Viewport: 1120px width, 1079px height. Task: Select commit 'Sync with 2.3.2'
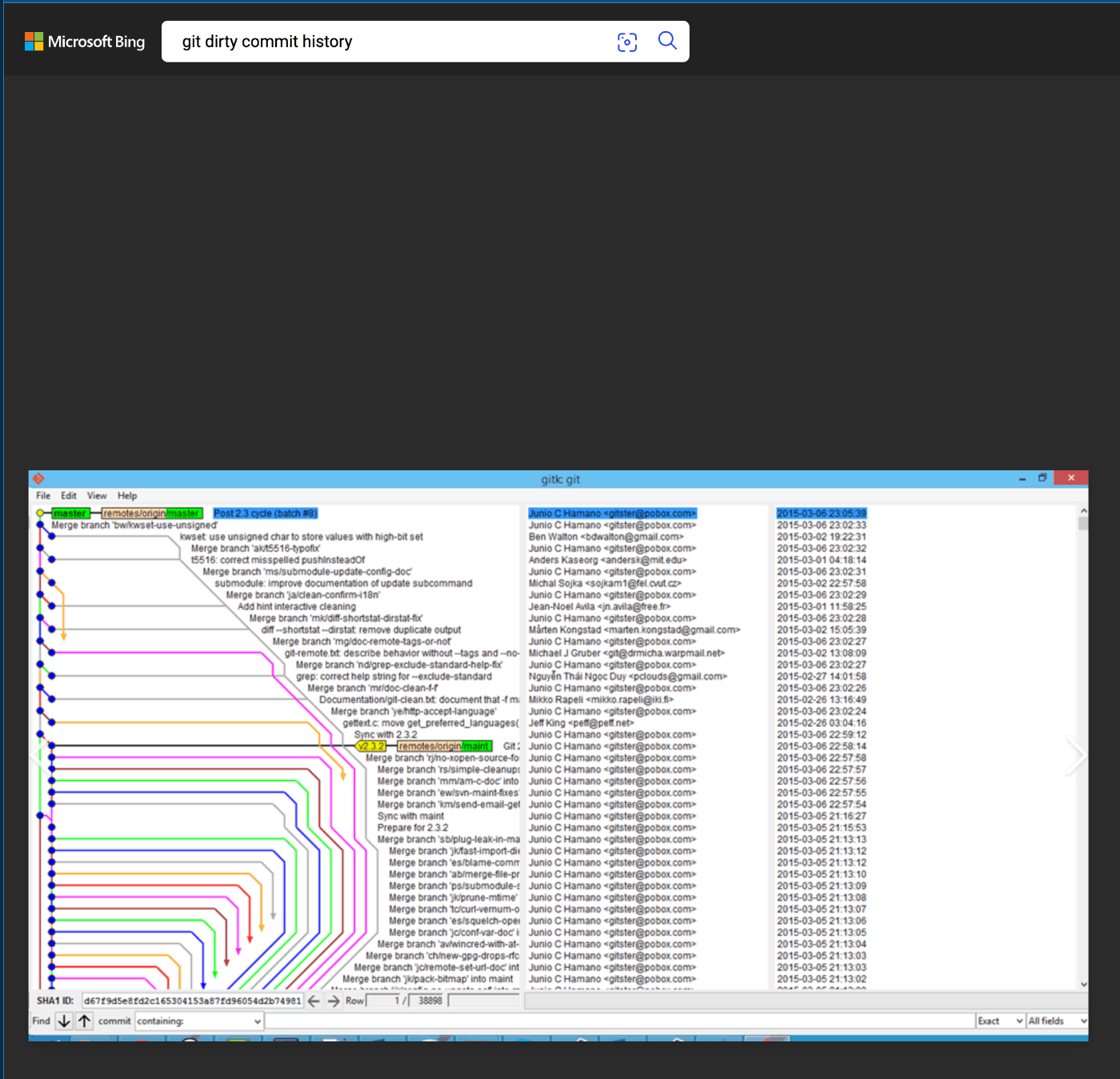[386, 734]
